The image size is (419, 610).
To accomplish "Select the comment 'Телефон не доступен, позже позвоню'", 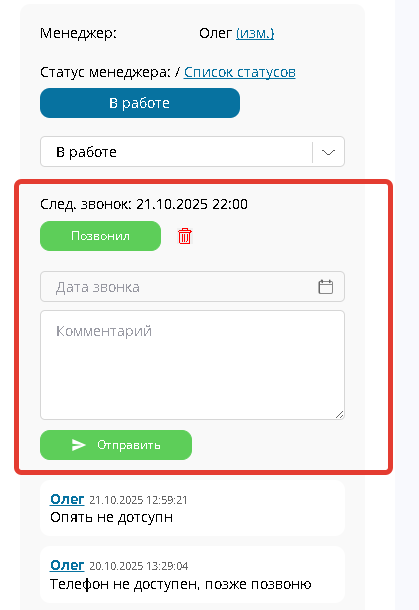I will click(x=181, y=584).
